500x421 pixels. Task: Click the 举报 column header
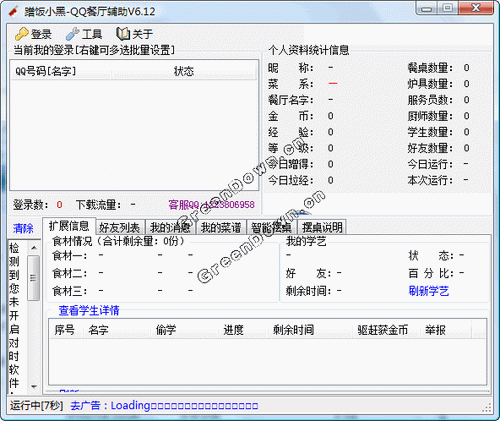pyautogui.click(x=446, y=330)
